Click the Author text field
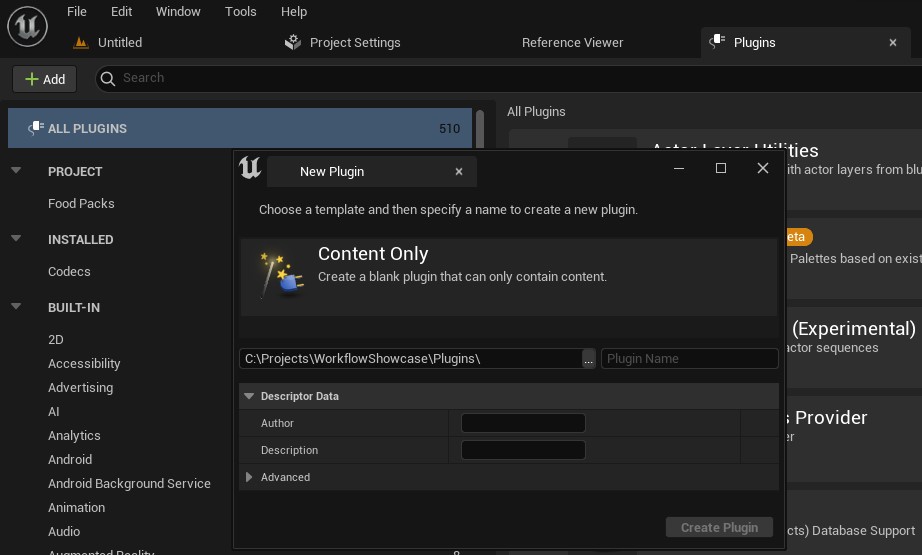The image size is (922, 555). tap(523, 423)
